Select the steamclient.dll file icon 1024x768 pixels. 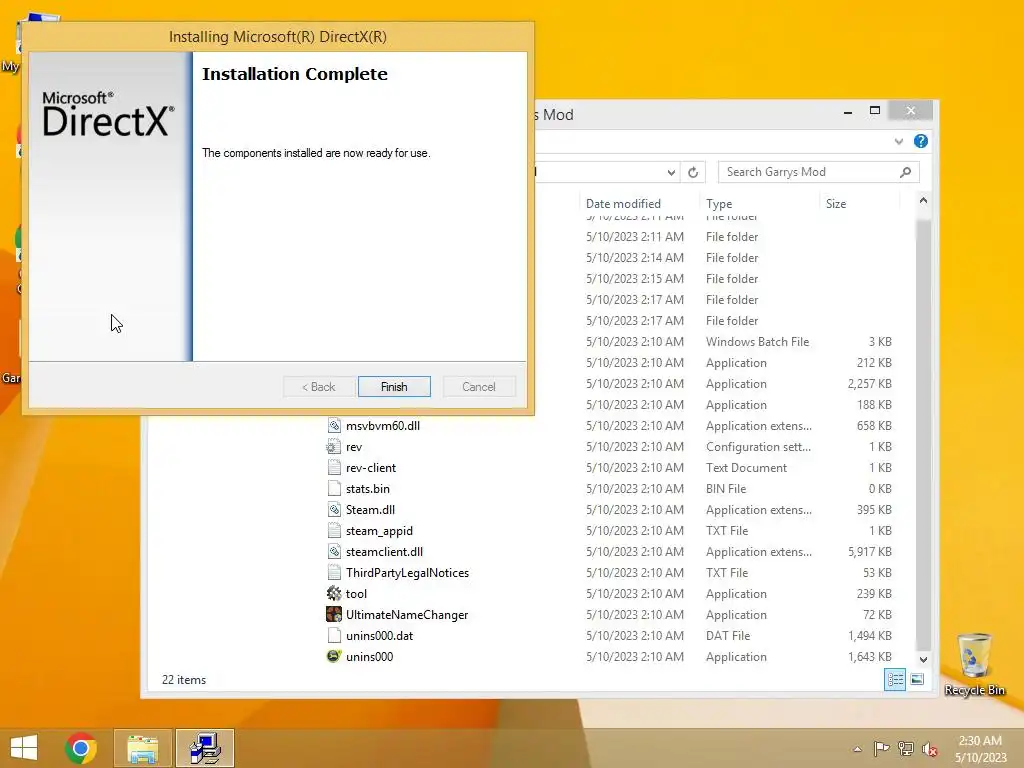pos(334,552)
